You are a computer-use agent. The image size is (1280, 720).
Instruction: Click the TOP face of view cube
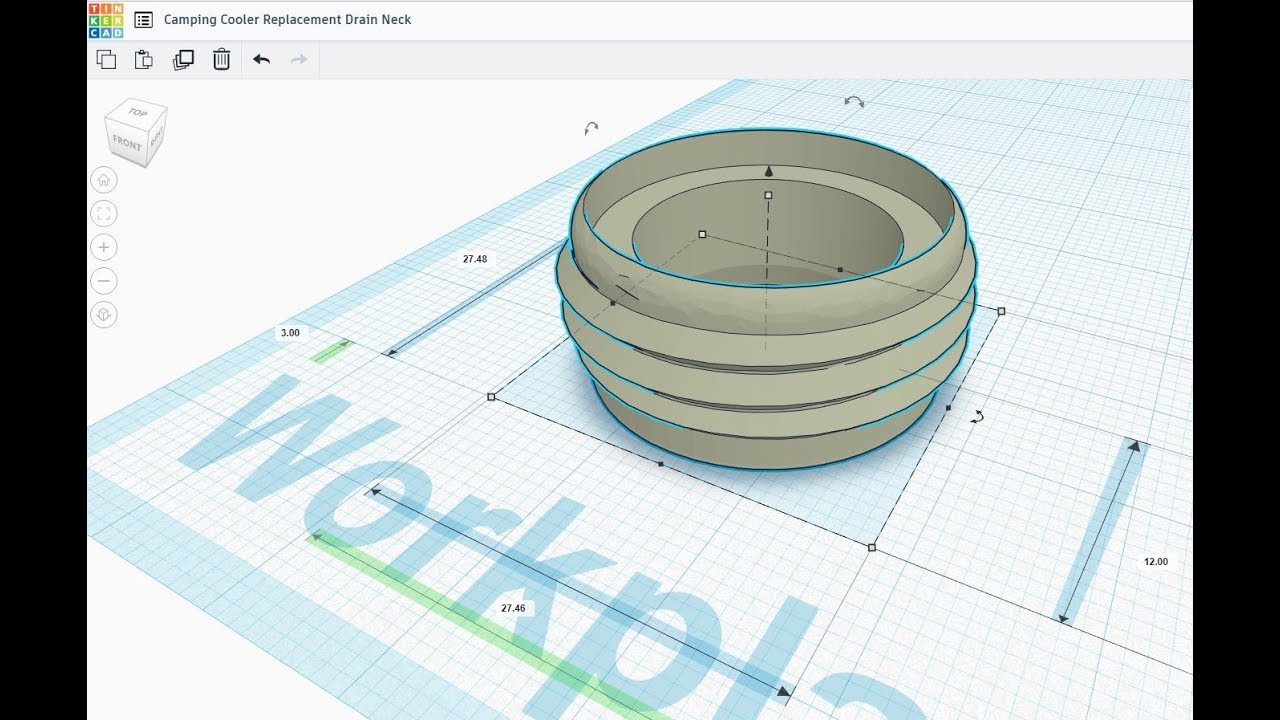pos(138,113)
